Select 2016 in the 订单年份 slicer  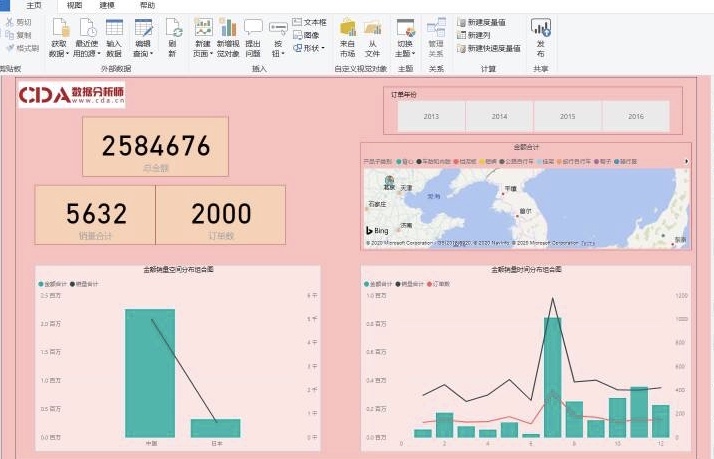click(636, 117)
